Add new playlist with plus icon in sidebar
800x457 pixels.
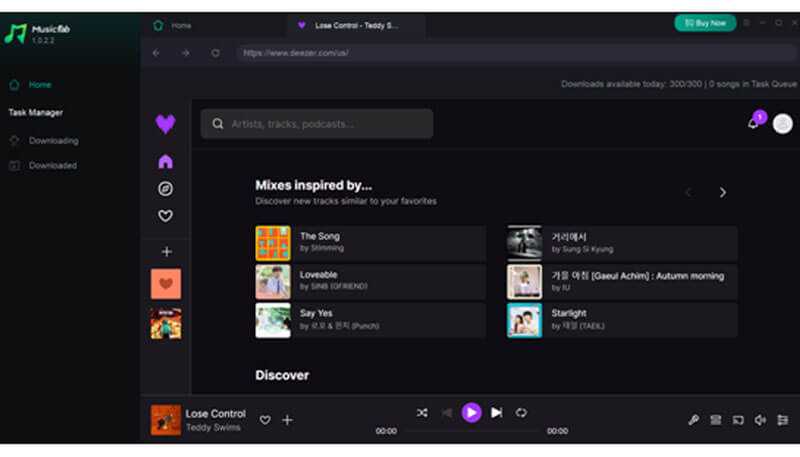point(166,252)
